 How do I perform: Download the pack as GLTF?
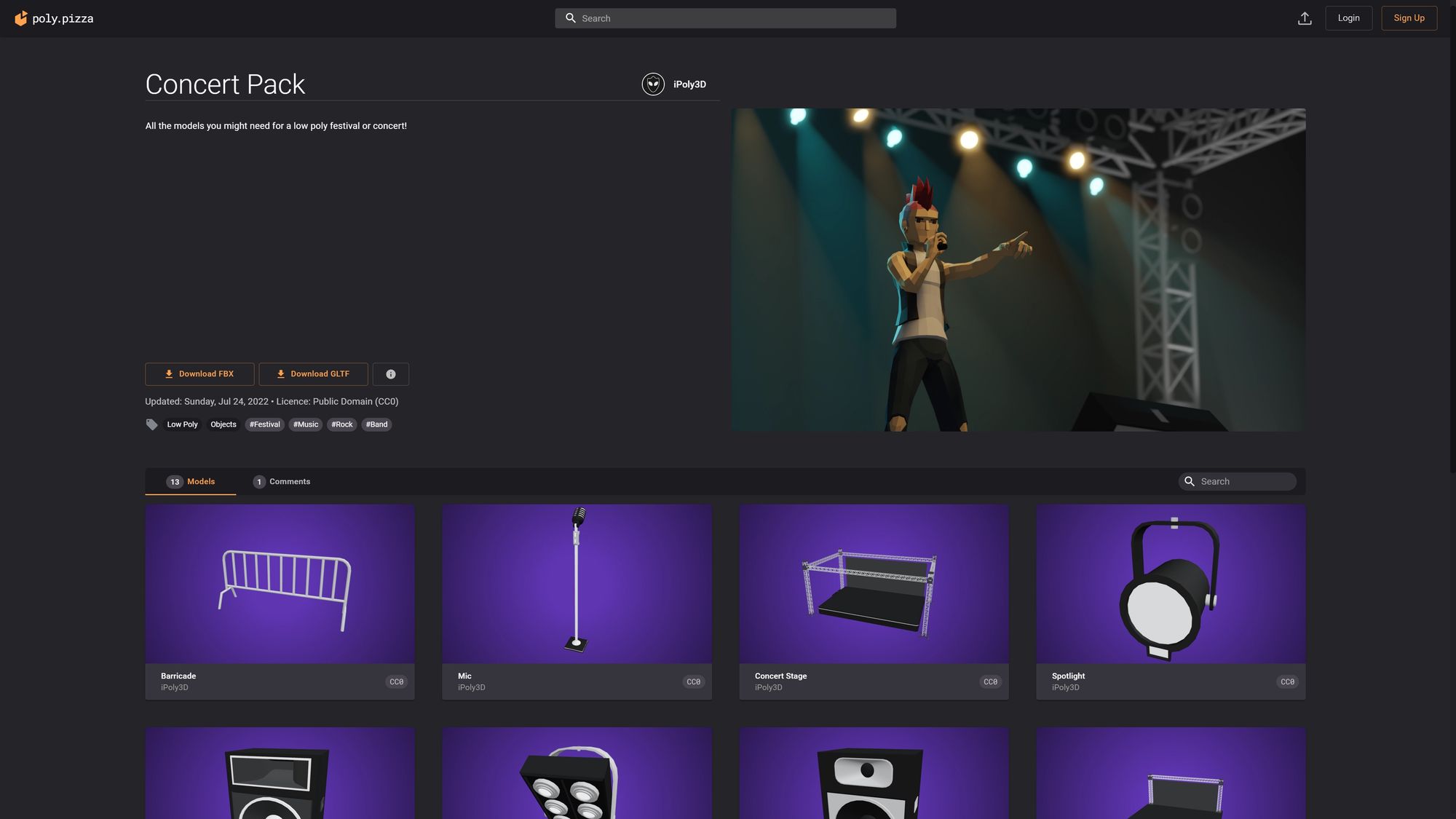pos(313,374)
